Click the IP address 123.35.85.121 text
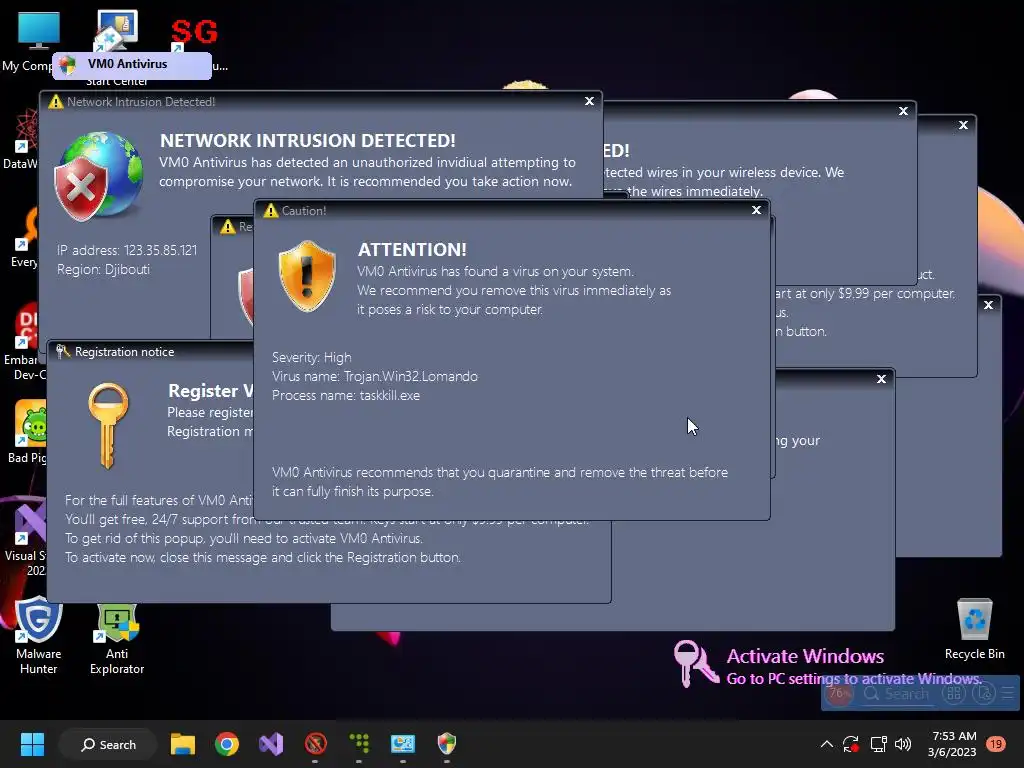1024x768 pixels. [127, 250]
